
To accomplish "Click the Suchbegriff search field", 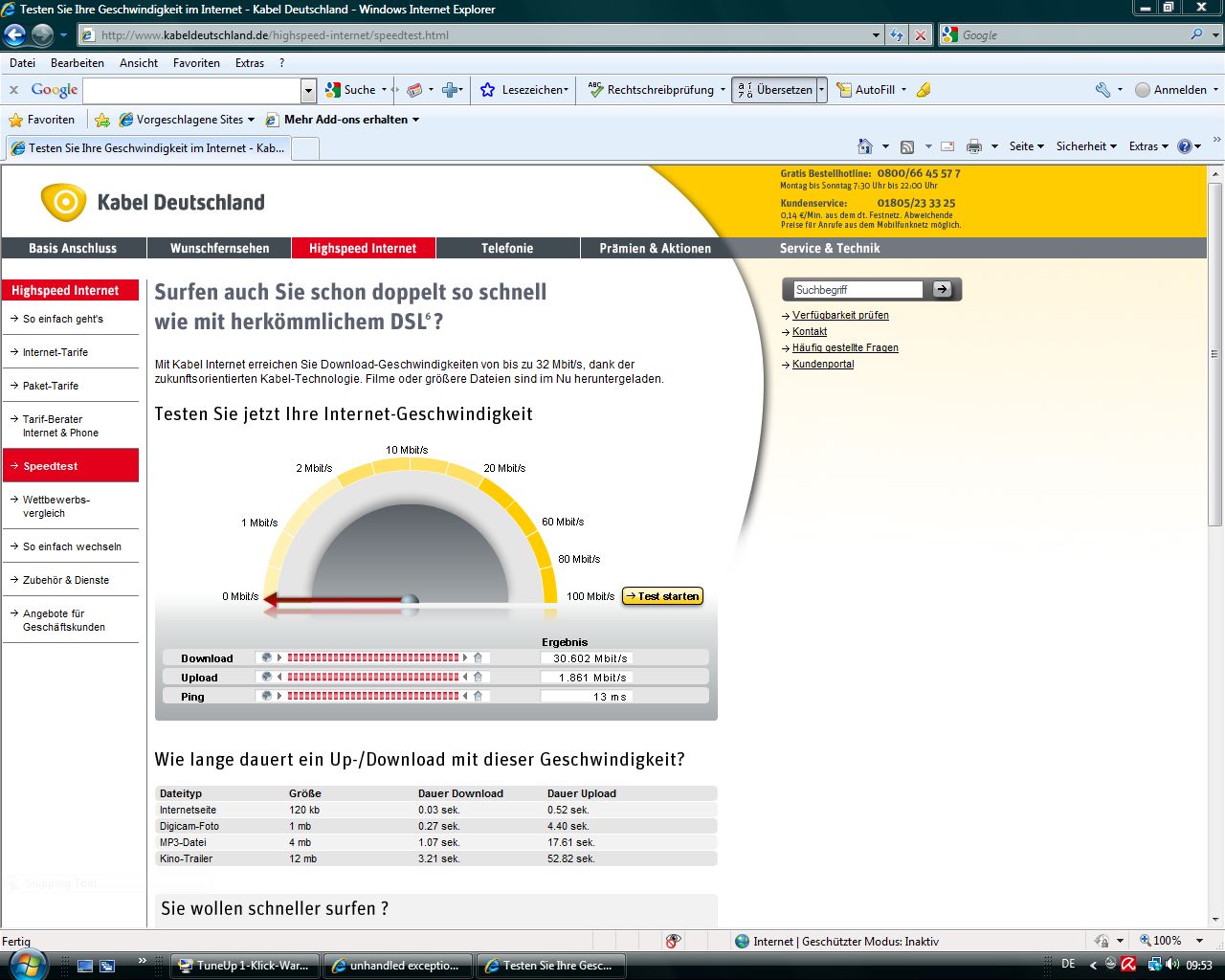I will click(858, 289).
